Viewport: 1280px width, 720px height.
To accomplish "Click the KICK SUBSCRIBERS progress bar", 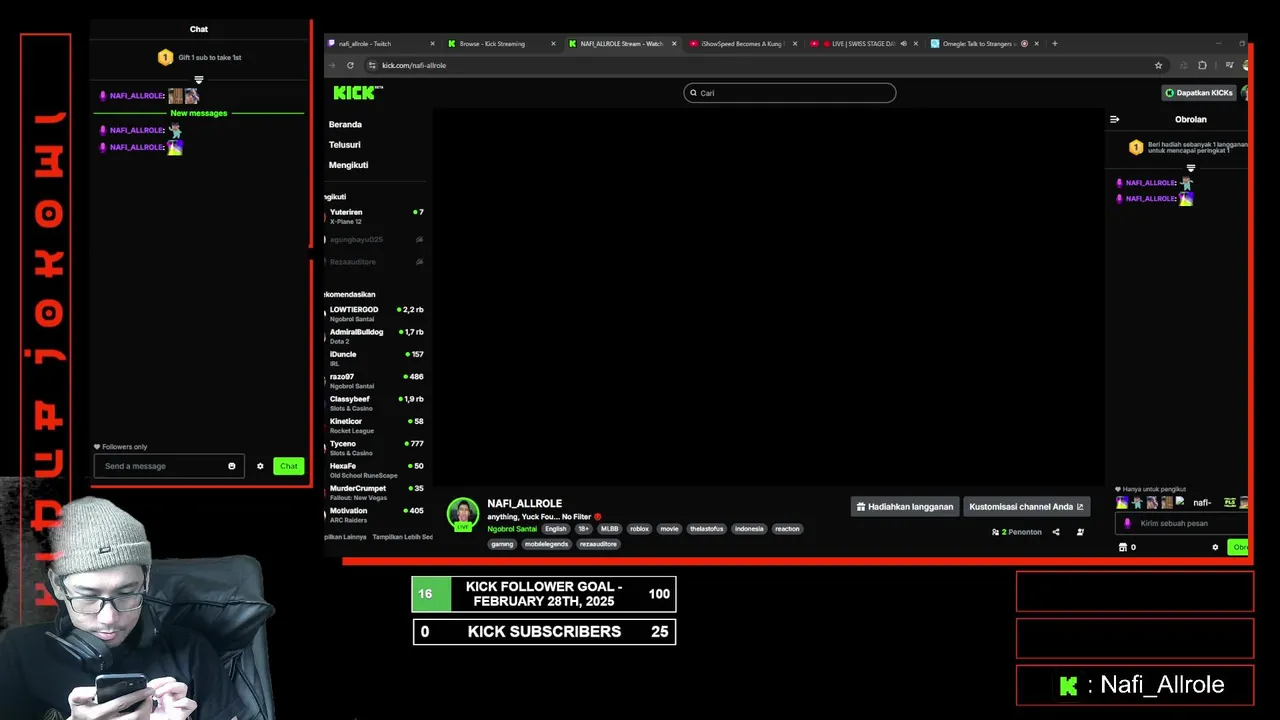I will click(544, 632).
